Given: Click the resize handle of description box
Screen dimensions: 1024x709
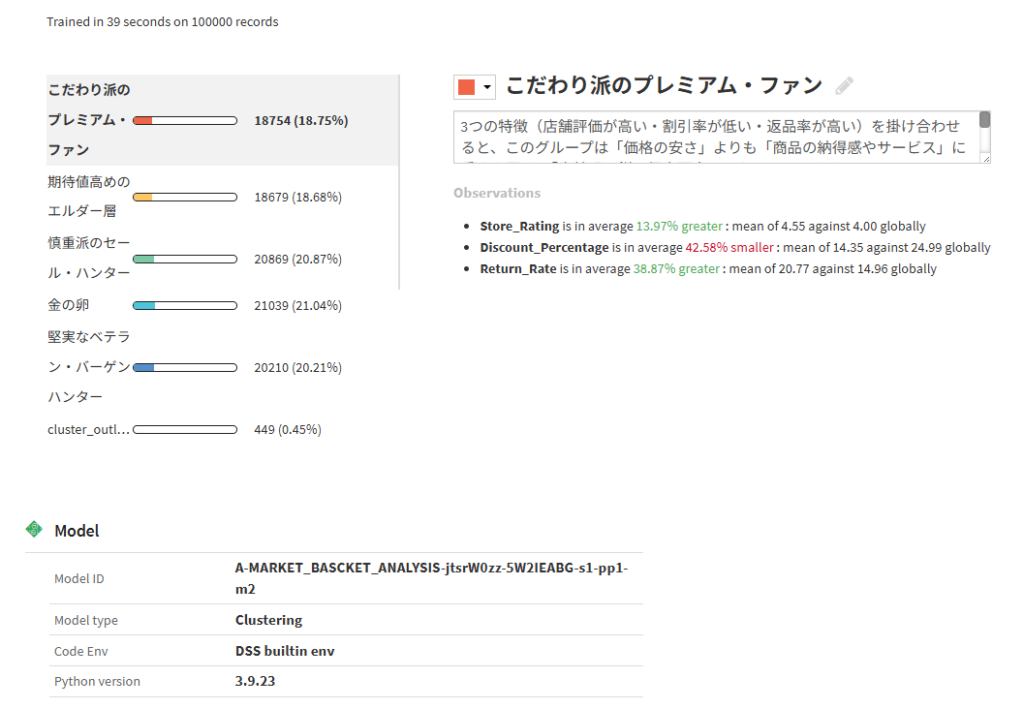Looking at the screenshot, I should coord(985,158).
